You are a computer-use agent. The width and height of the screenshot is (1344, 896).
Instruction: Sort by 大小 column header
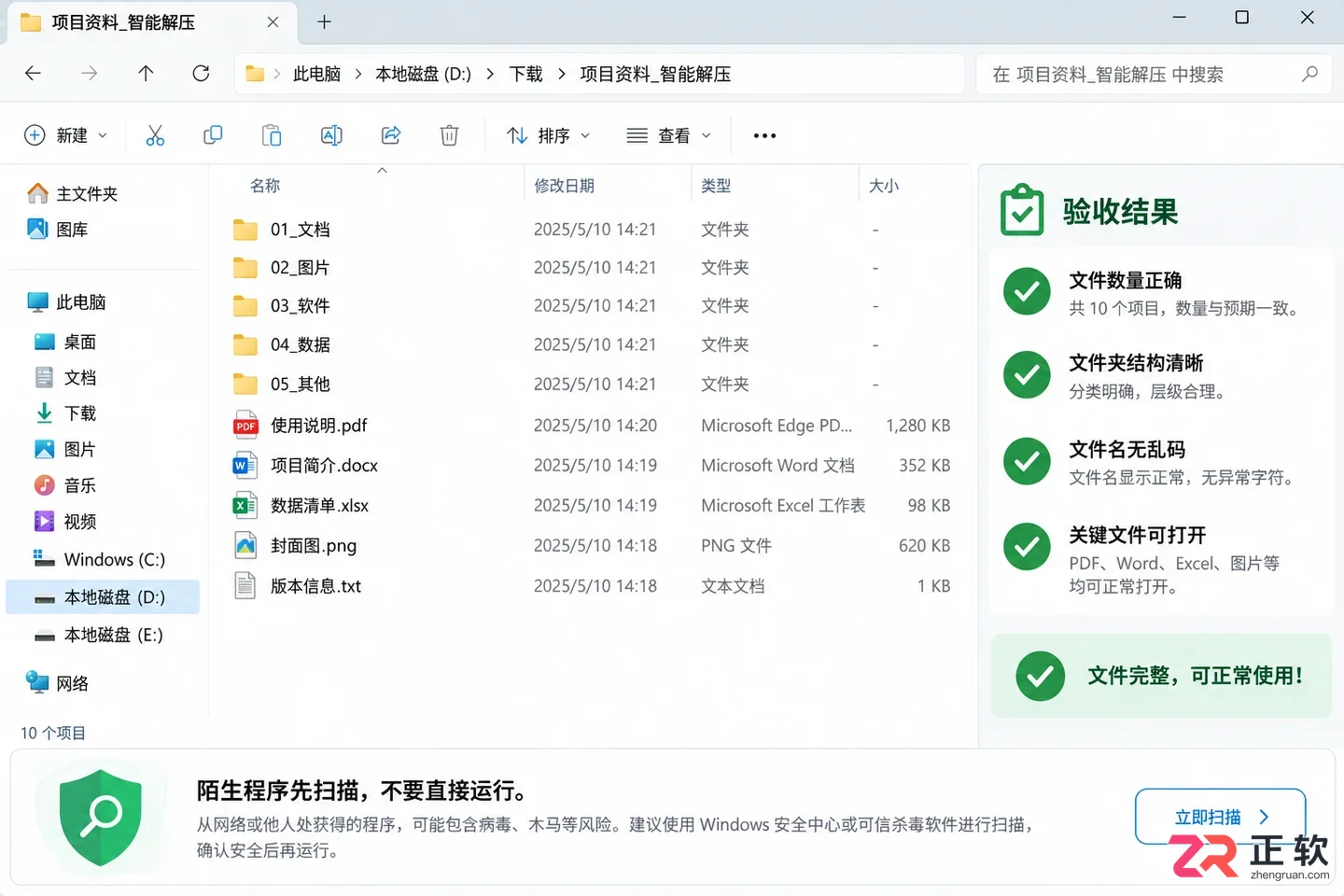pyautogui.click(x=884, y=186)
